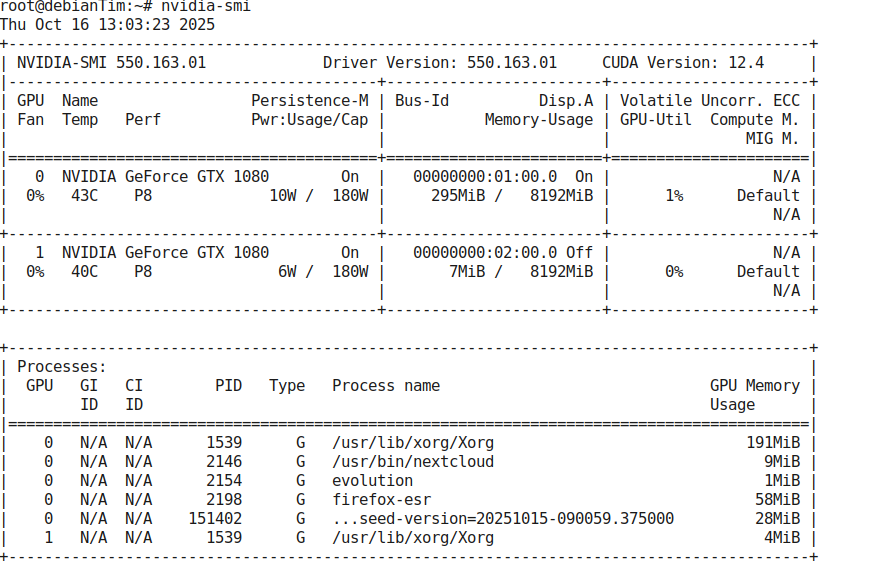Click the 1% GPU-Util value
The image size is (892, 566).
tap(674, 195)
